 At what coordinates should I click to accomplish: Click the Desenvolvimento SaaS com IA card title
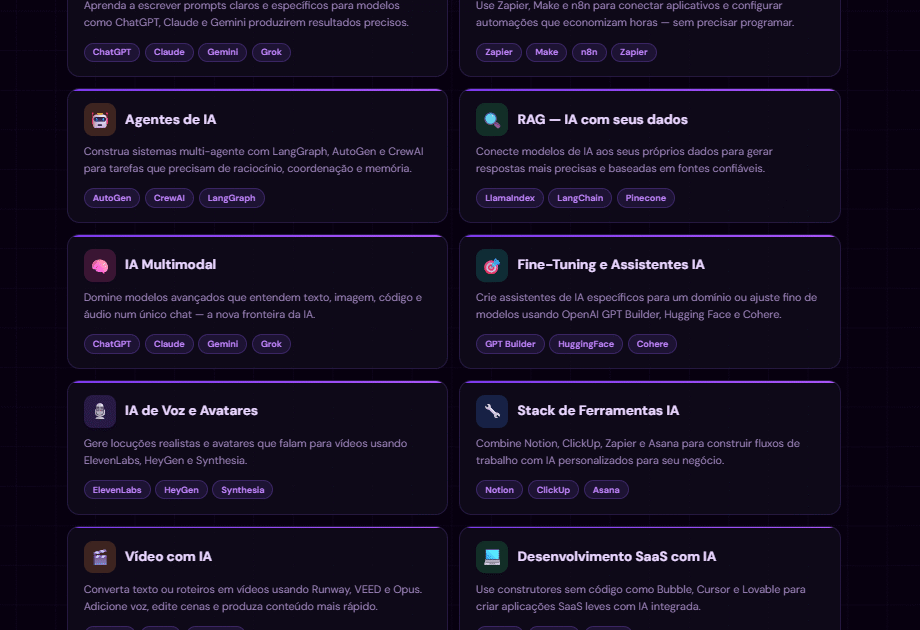pyautogui.click(x=616, y=557)
